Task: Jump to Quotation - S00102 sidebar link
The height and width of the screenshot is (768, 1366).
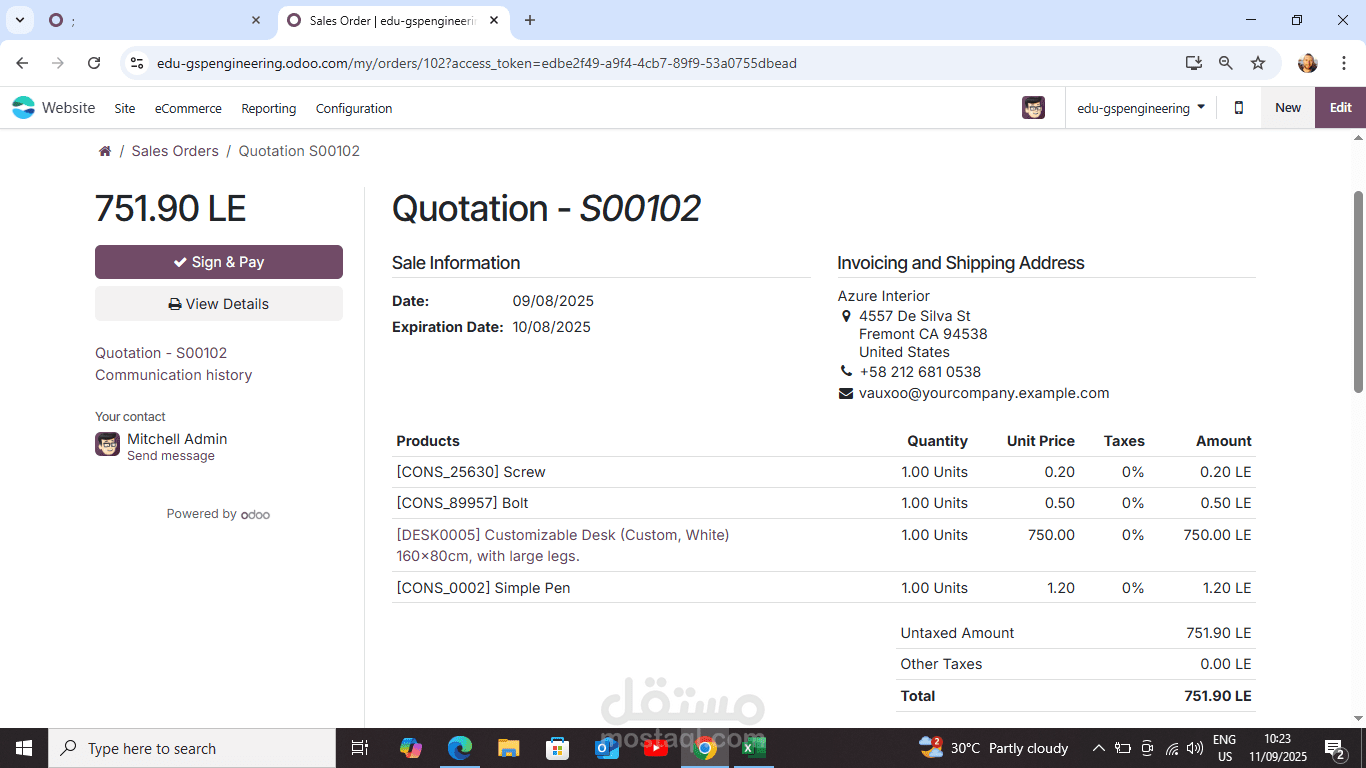Action: pos(161,353)
